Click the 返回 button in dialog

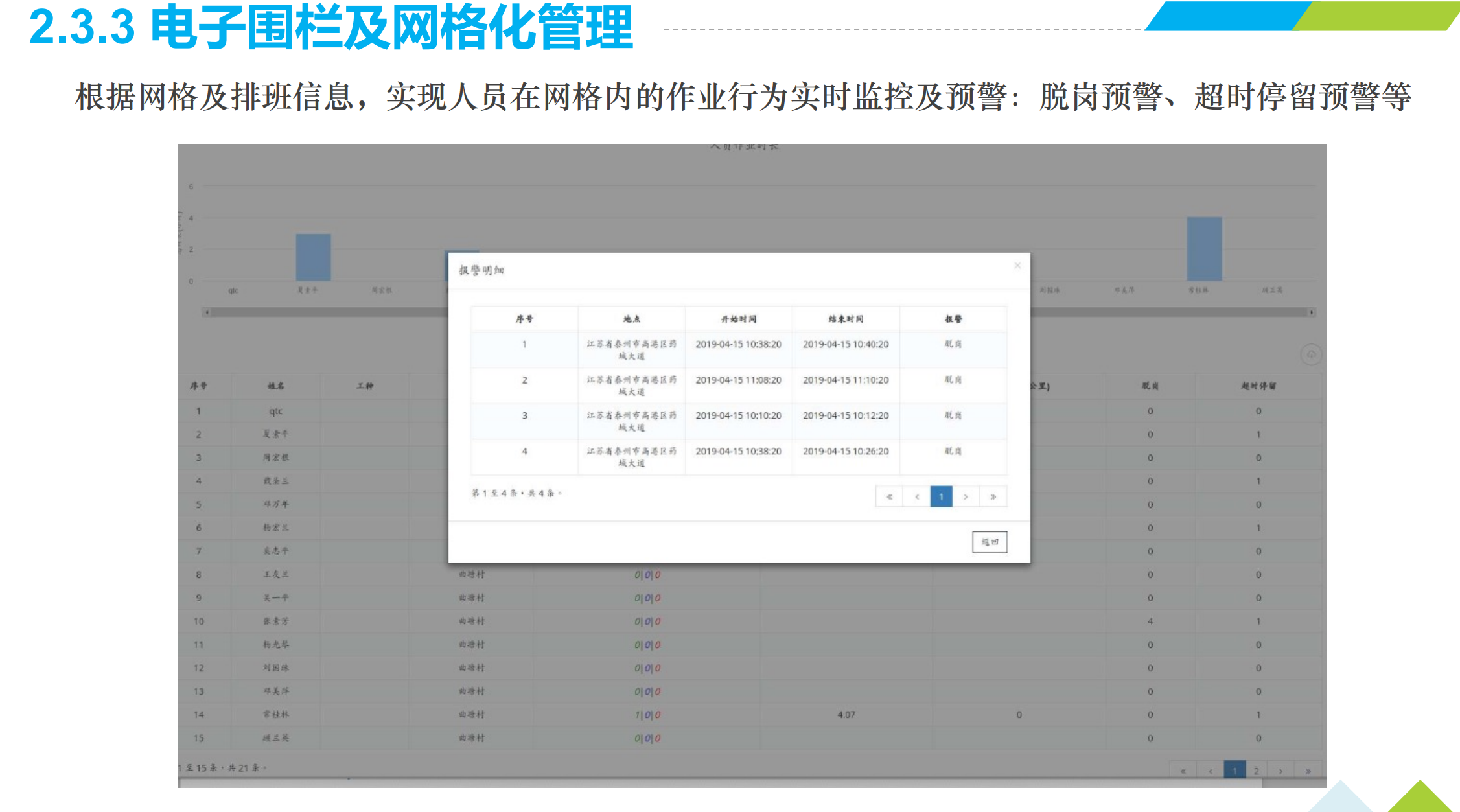coord(989,542)
